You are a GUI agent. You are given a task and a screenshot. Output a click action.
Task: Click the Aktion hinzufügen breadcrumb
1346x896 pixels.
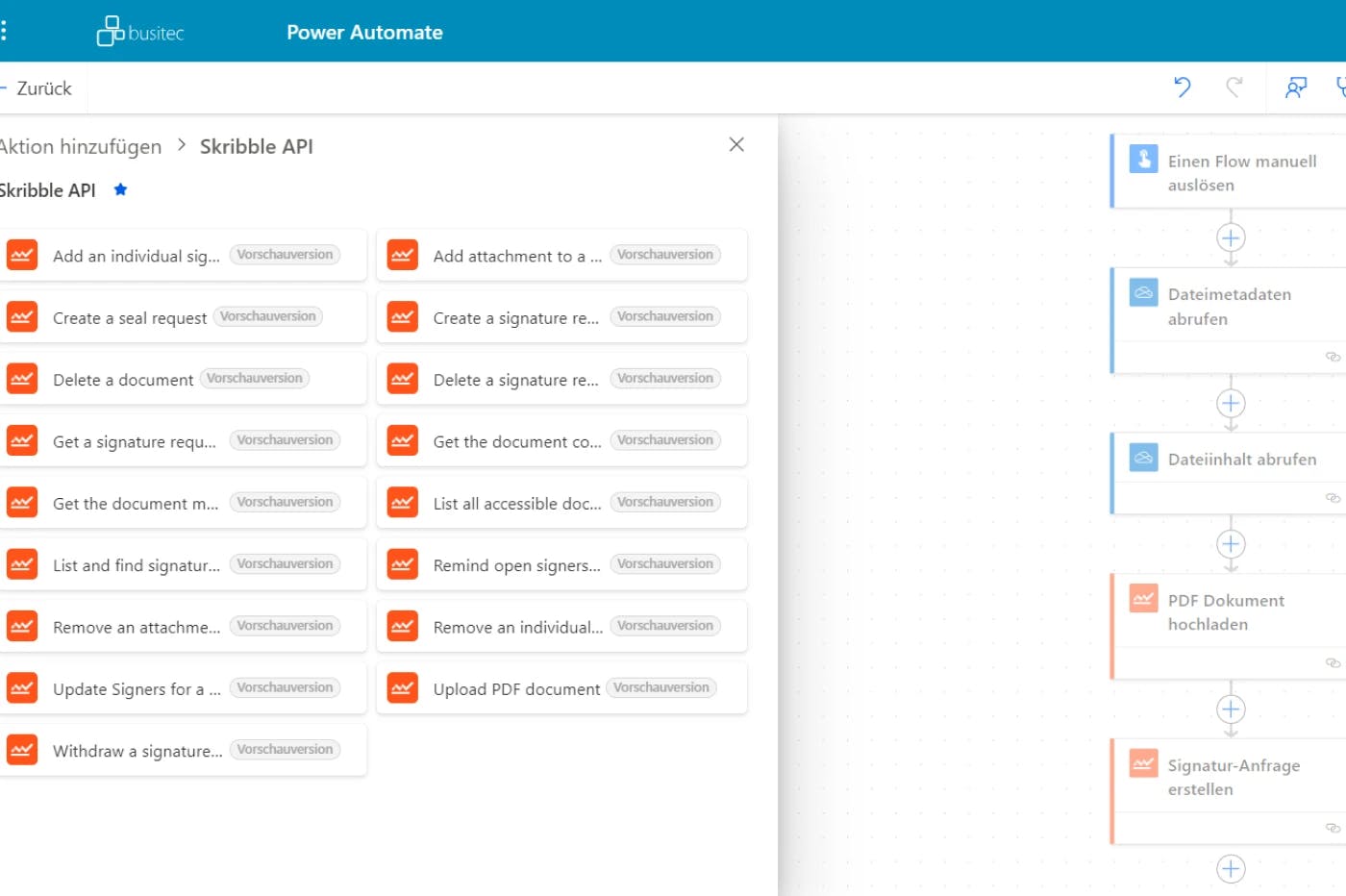(x=81, y=146)
